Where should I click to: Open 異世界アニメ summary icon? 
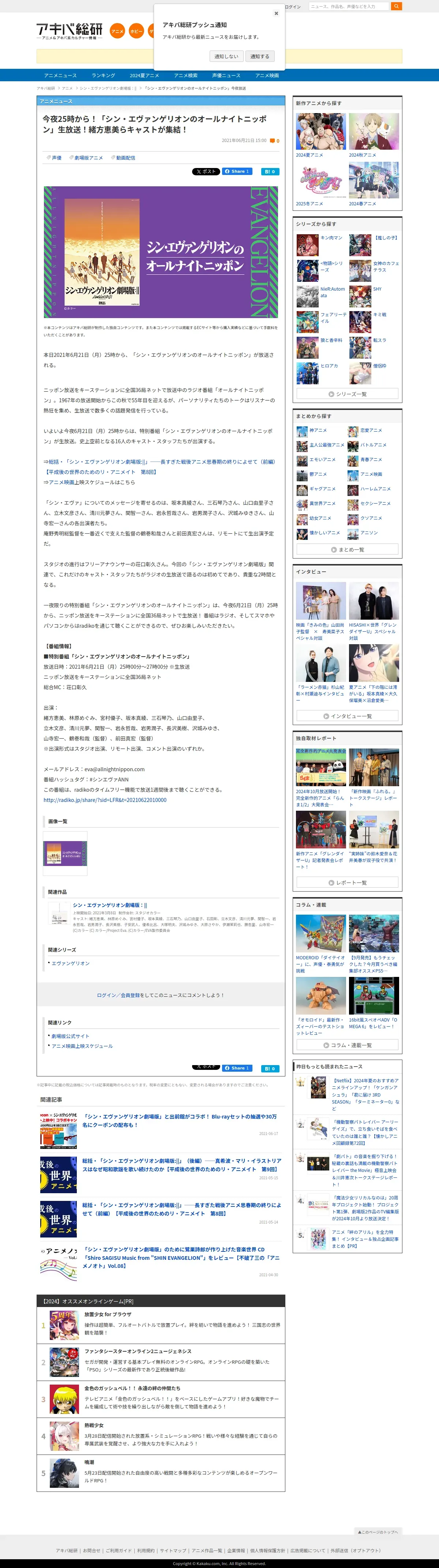point(301,505)
